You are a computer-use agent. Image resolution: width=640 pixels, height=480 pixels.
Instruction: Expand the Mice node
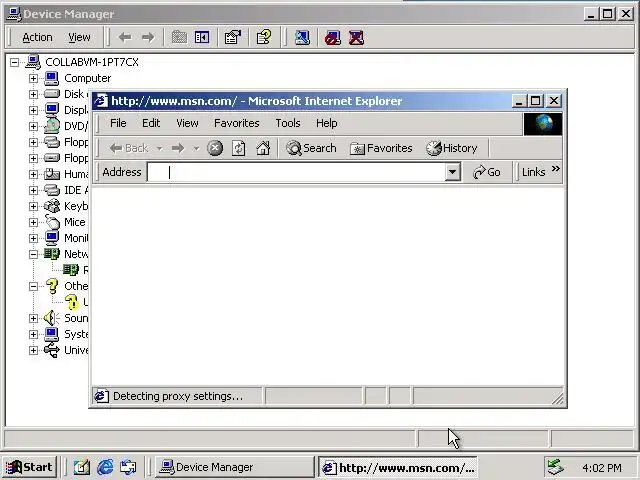pyautogui.click(x=33, y=222)
